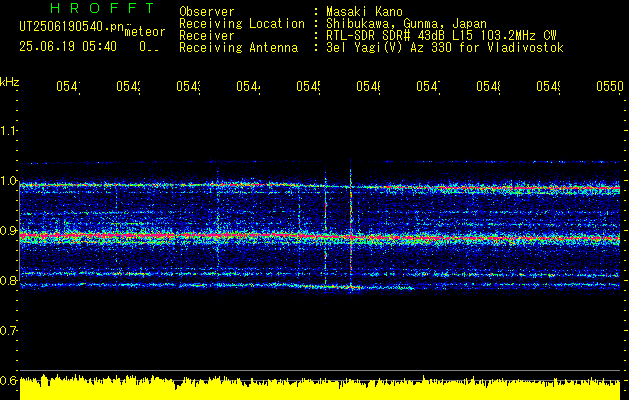Click the Receiver label
This screenshot has height=400, width=629.
pos(207,36)
